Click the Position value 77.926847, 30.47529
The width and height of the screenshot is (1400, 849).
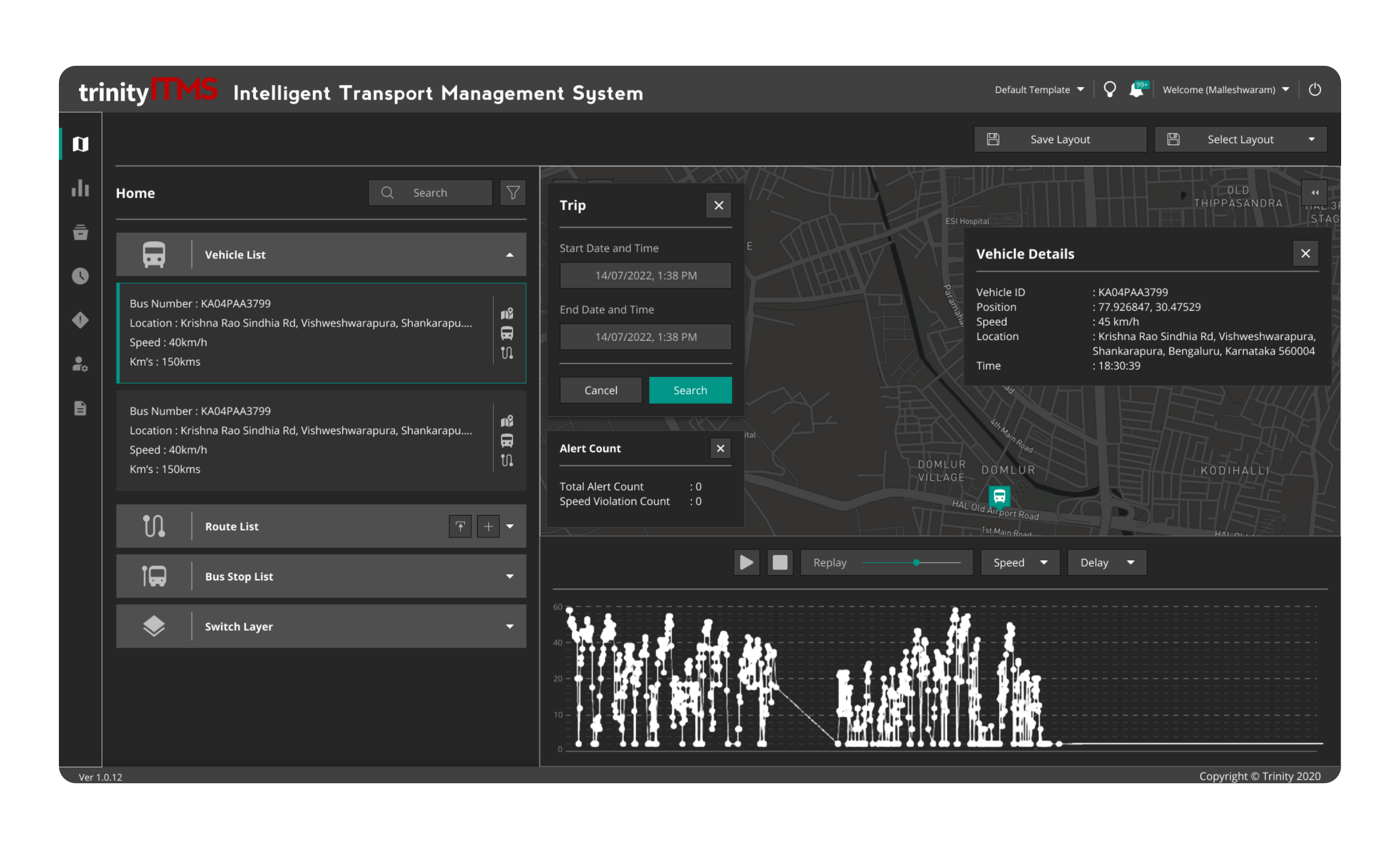[1147, 307]
